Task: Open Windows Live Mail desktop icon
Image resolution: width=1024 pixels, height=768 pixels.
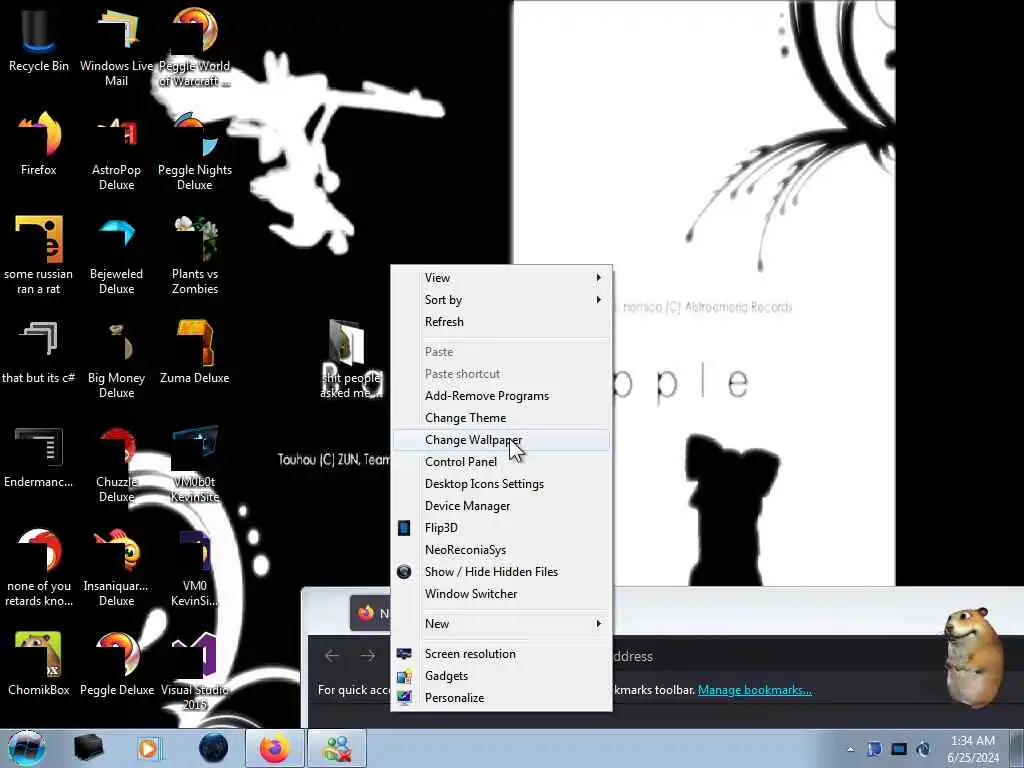Action: (116, 46)
